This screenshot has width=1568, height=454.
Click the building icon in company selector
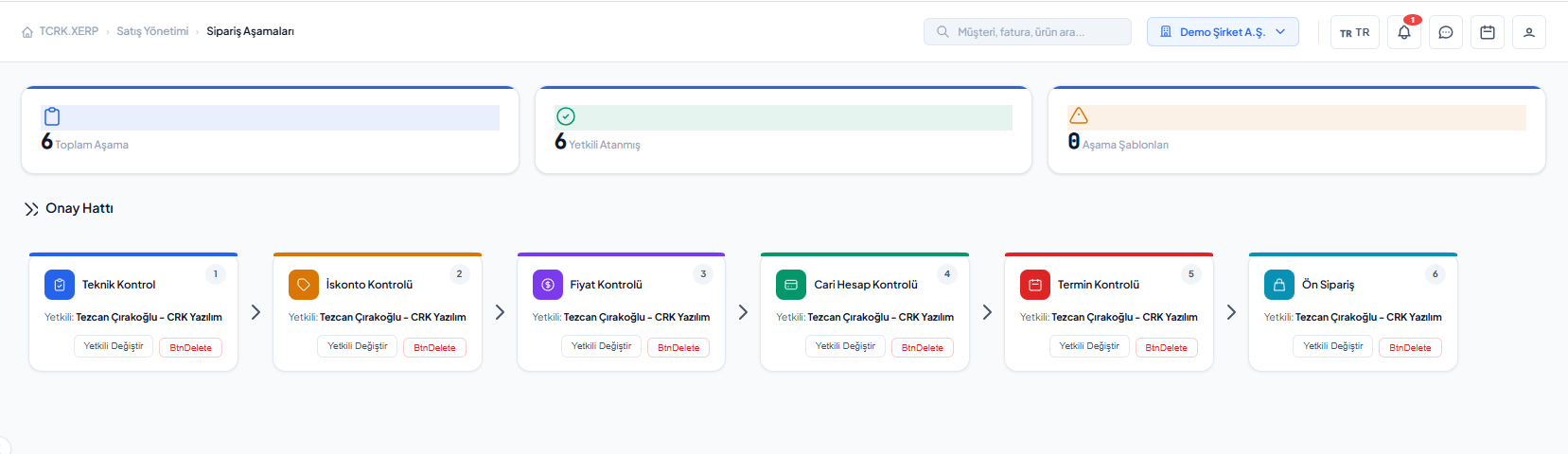[1166, 32]
